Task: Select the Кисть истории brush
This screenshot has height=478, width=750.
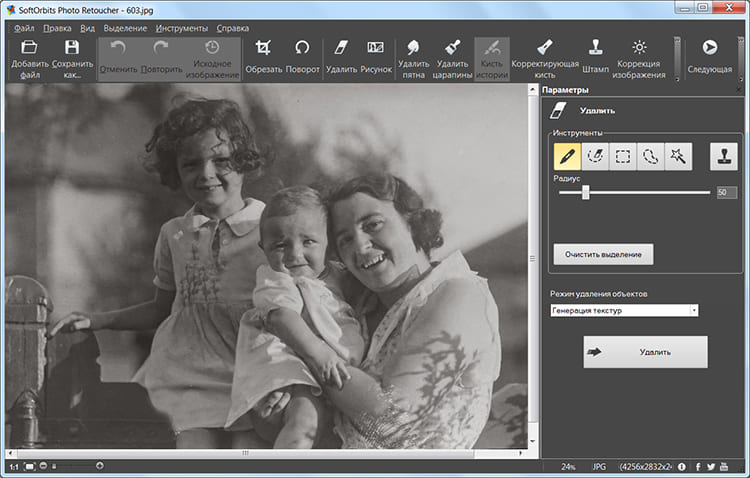Action: (492, 59)
